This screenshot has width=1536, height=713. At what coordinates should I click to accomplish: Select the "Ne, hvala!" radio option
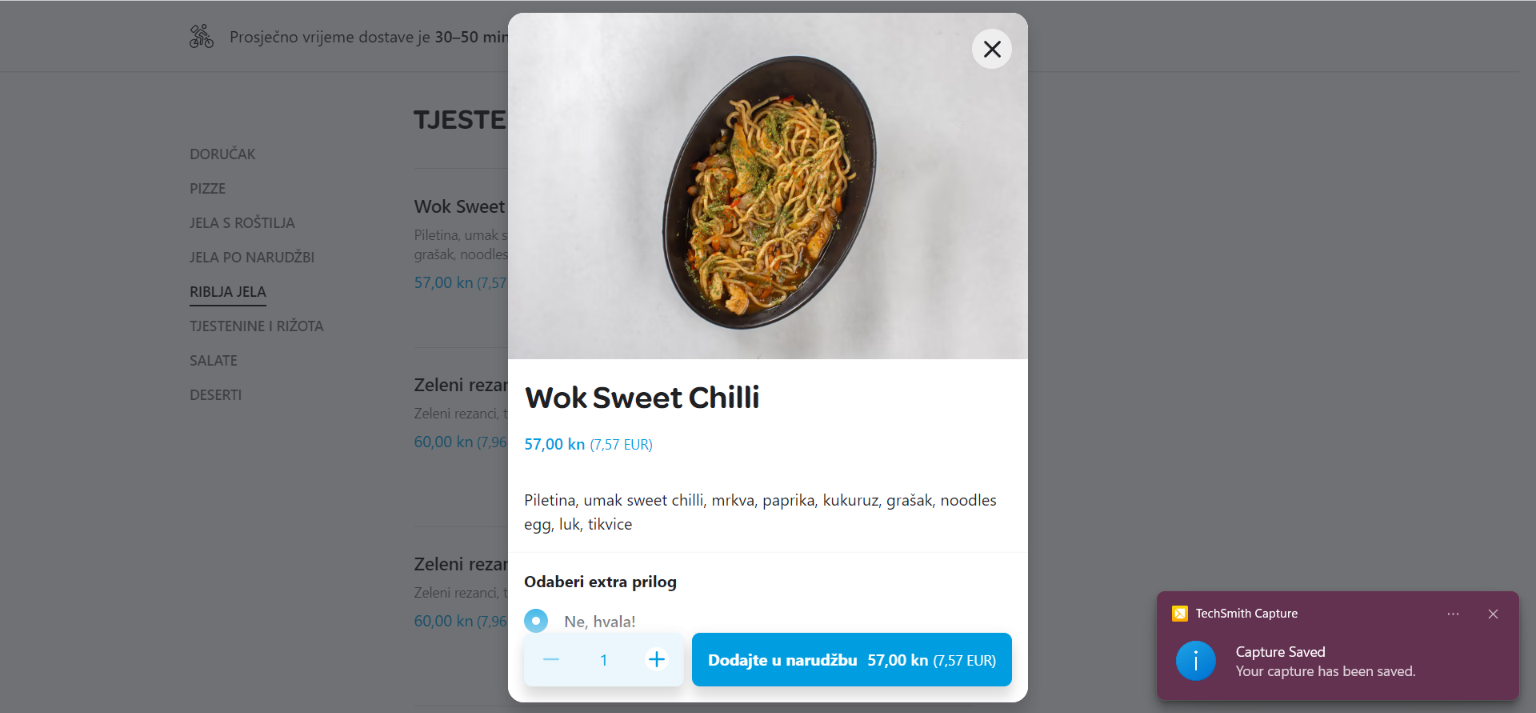click(x=536, y=621)
